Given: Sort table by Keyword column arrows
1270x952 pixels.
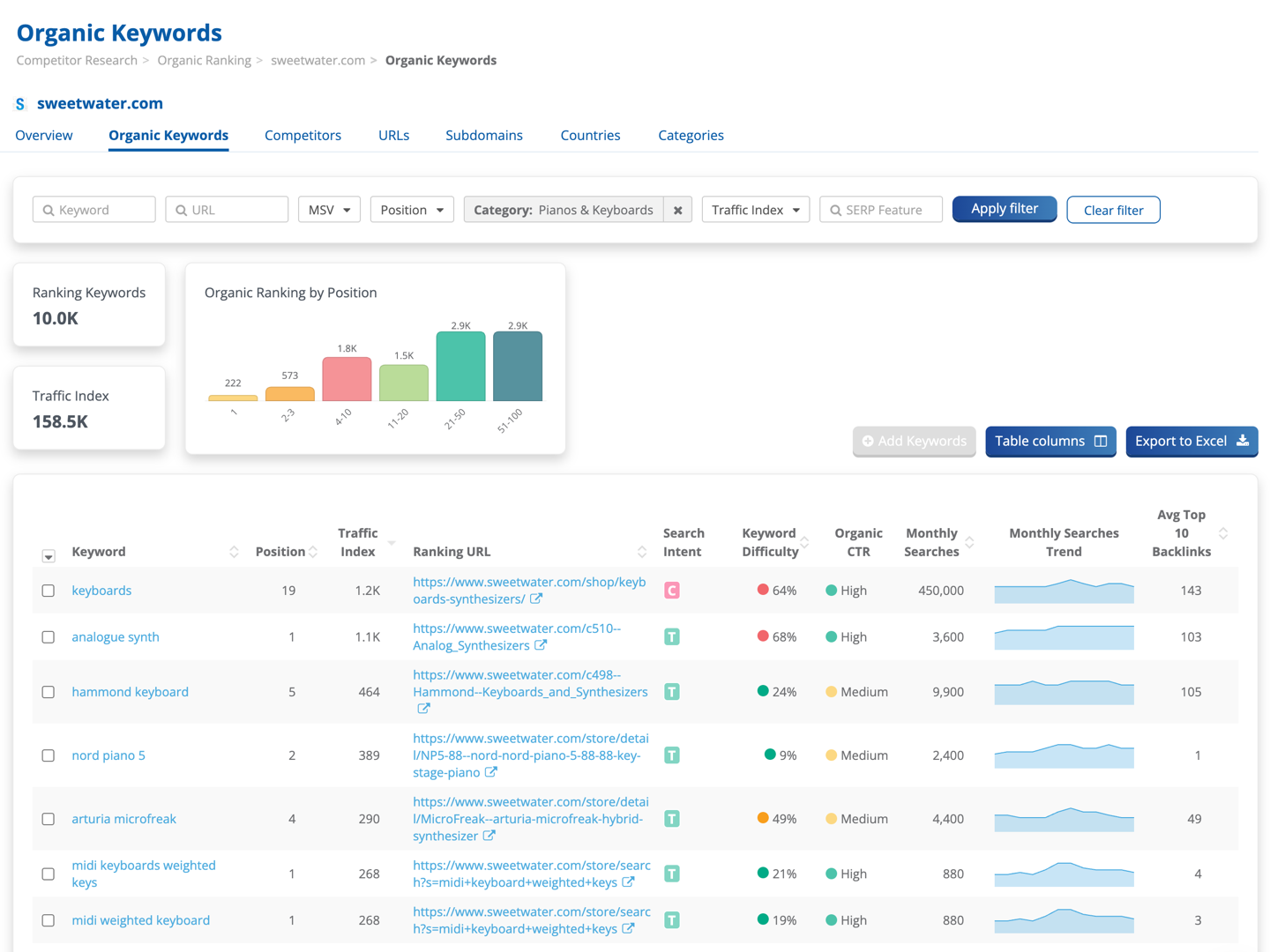Looking at the screenshot, I should (x=234, y=552).
